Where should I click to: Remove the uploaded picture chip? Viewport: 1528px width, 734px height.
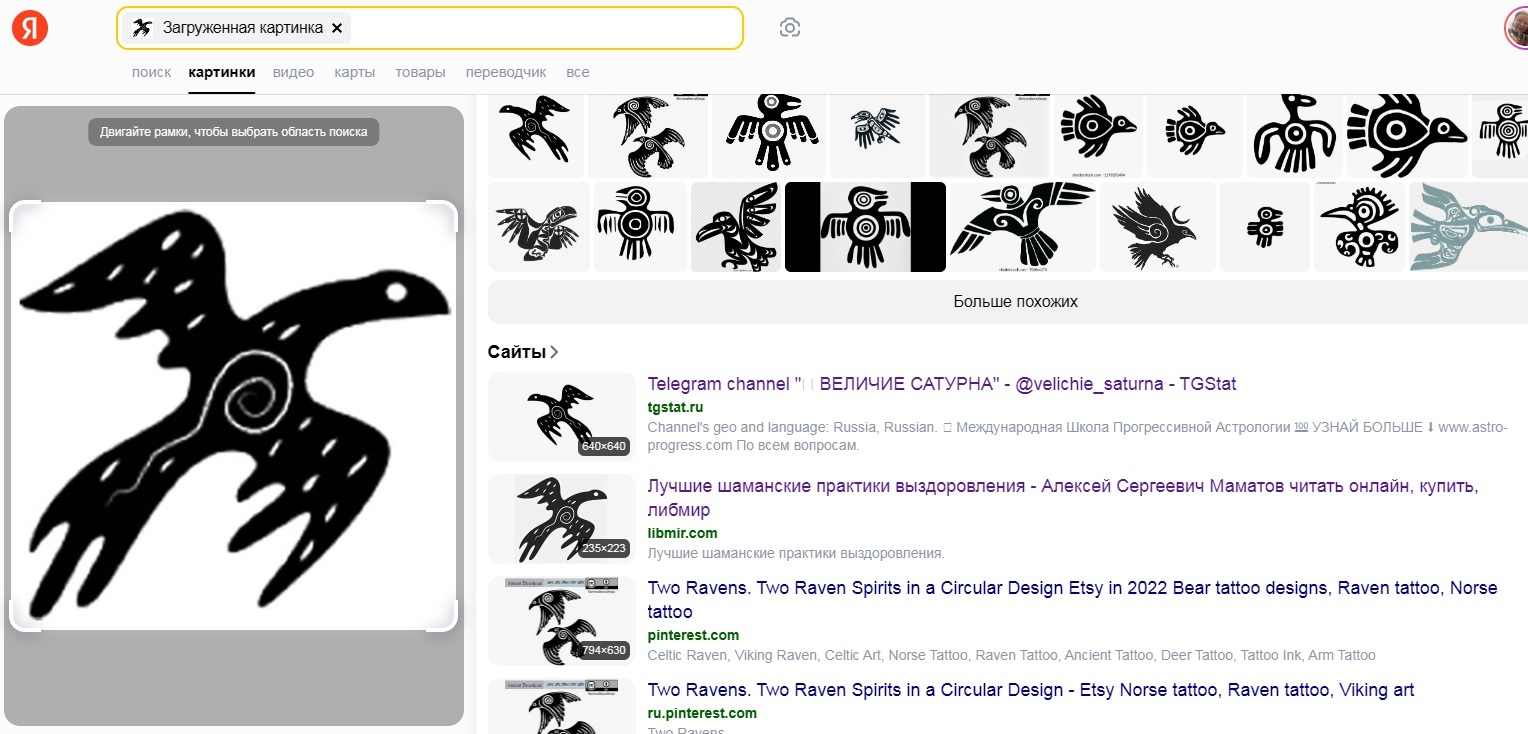click(x=337, y=28)
